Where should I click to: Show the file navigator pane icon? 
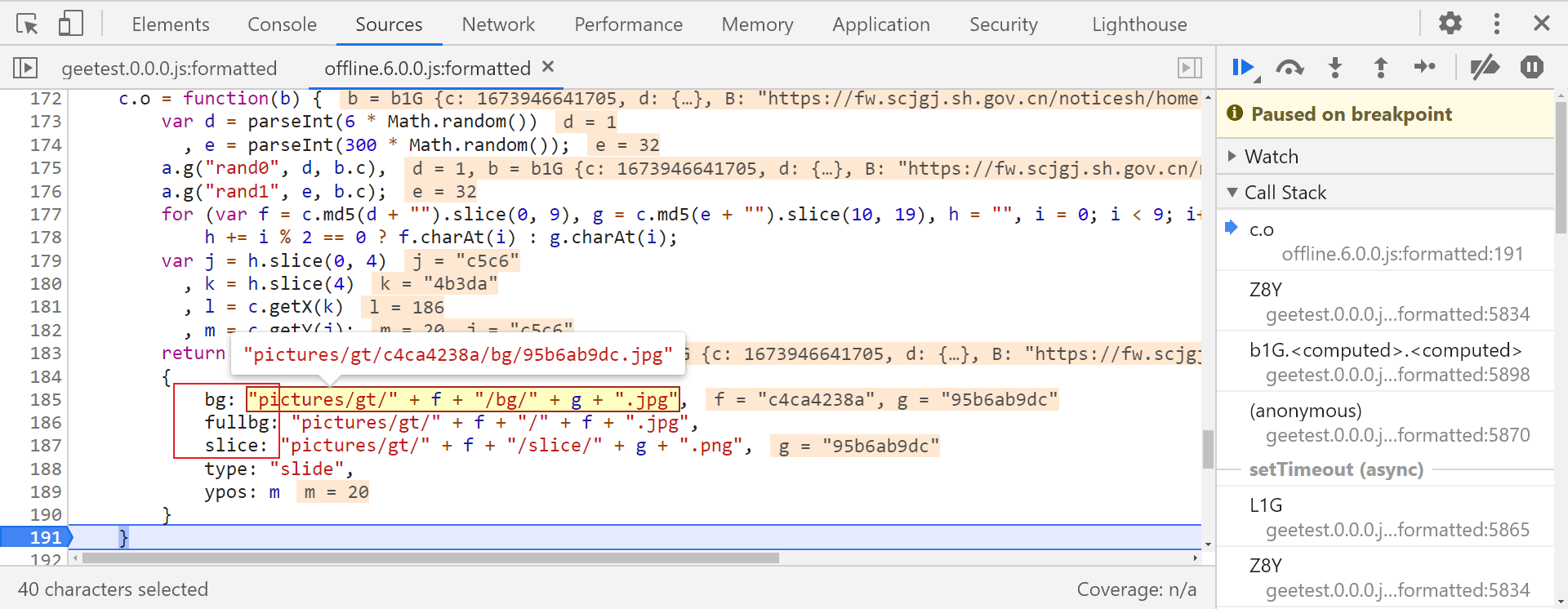point(25,68)
